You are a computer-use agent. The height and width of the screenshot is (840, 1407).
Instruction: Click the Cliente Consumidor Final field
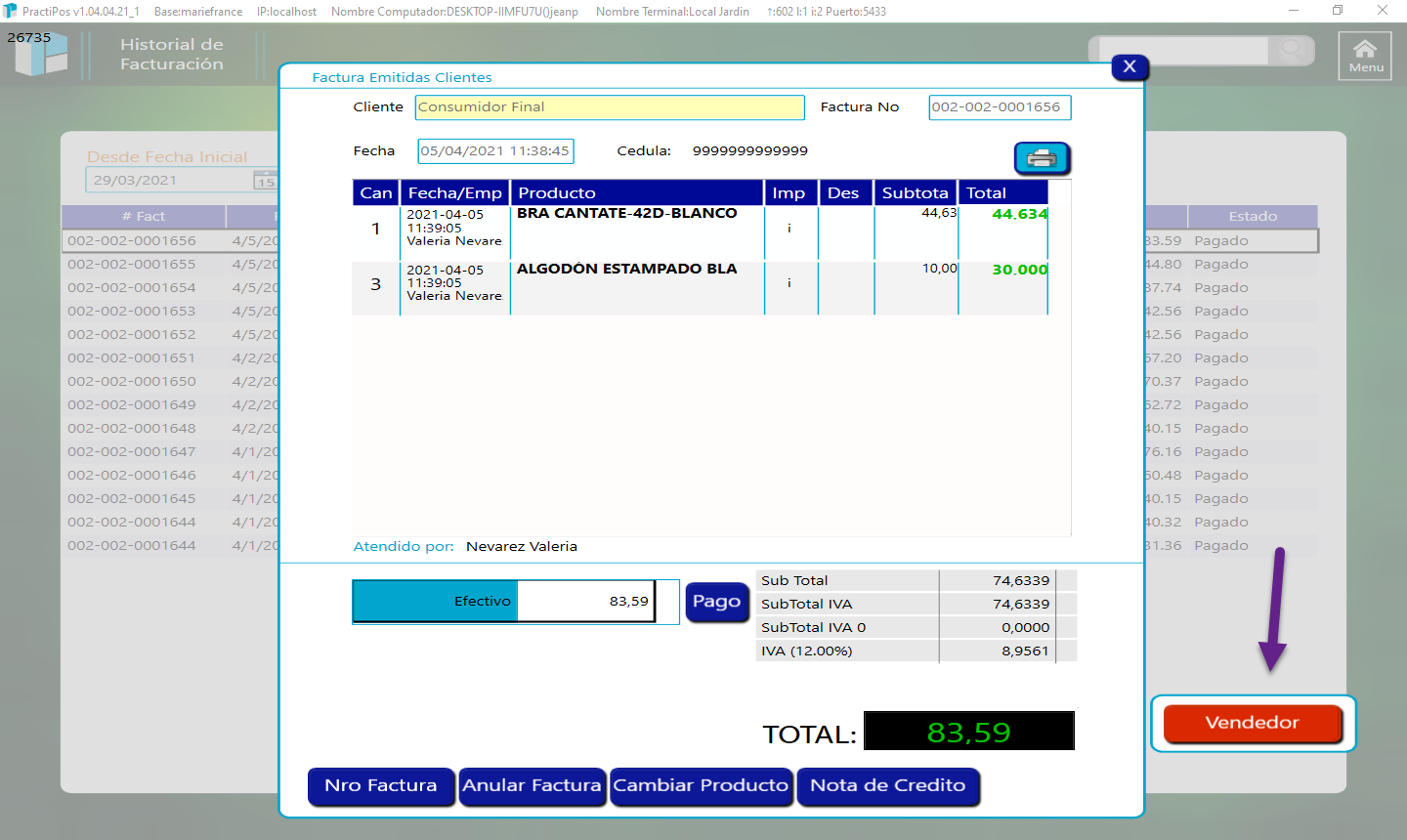(x=609, y=107)
